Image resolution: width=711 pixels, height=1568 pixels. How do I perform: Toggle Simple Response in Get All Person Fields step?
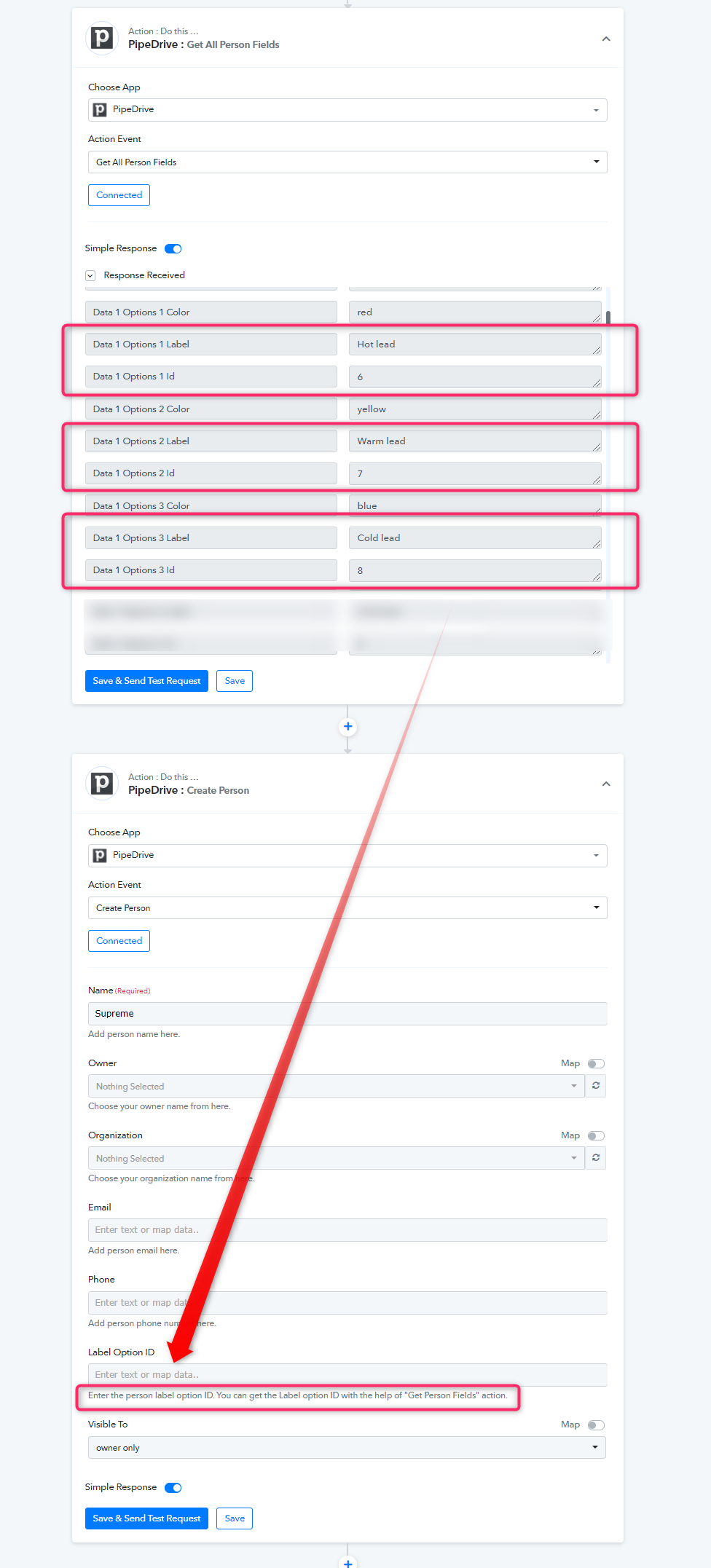click(x=173, y=249)
